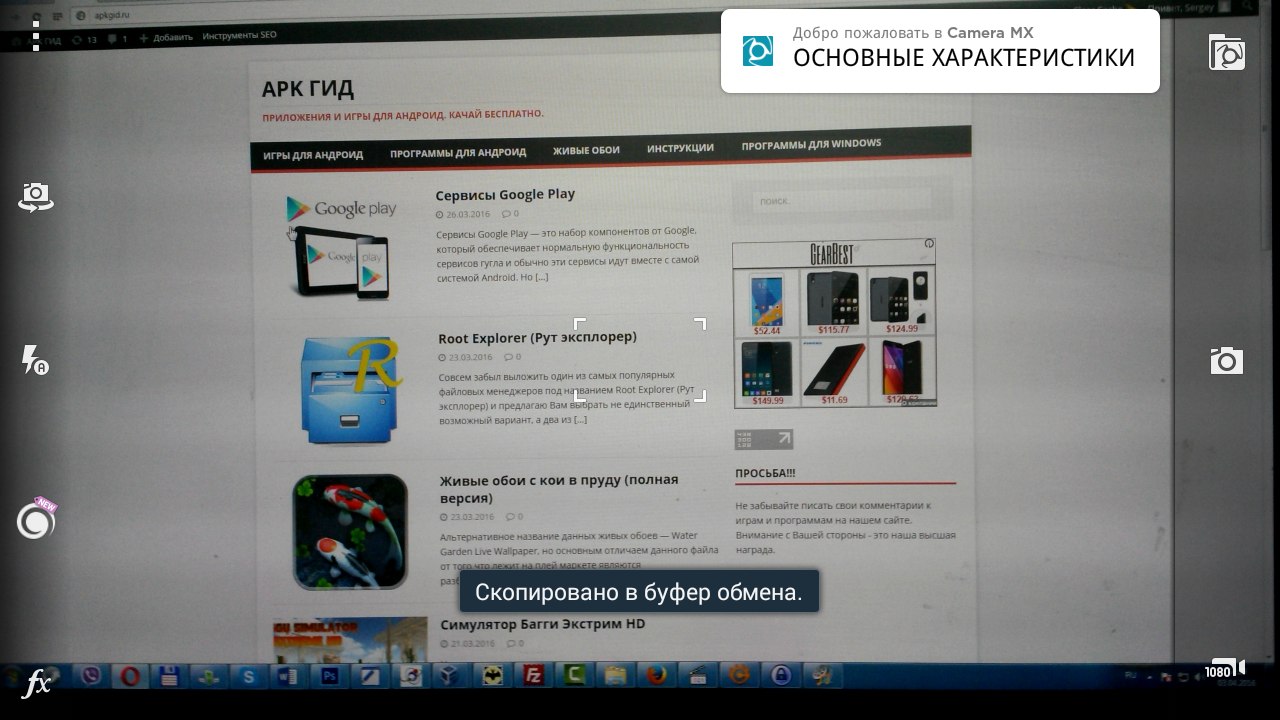
Task: Tap the 'Скопировано в буфер обмена' toast
Action: pyautogui.click(x=639, y=592)
